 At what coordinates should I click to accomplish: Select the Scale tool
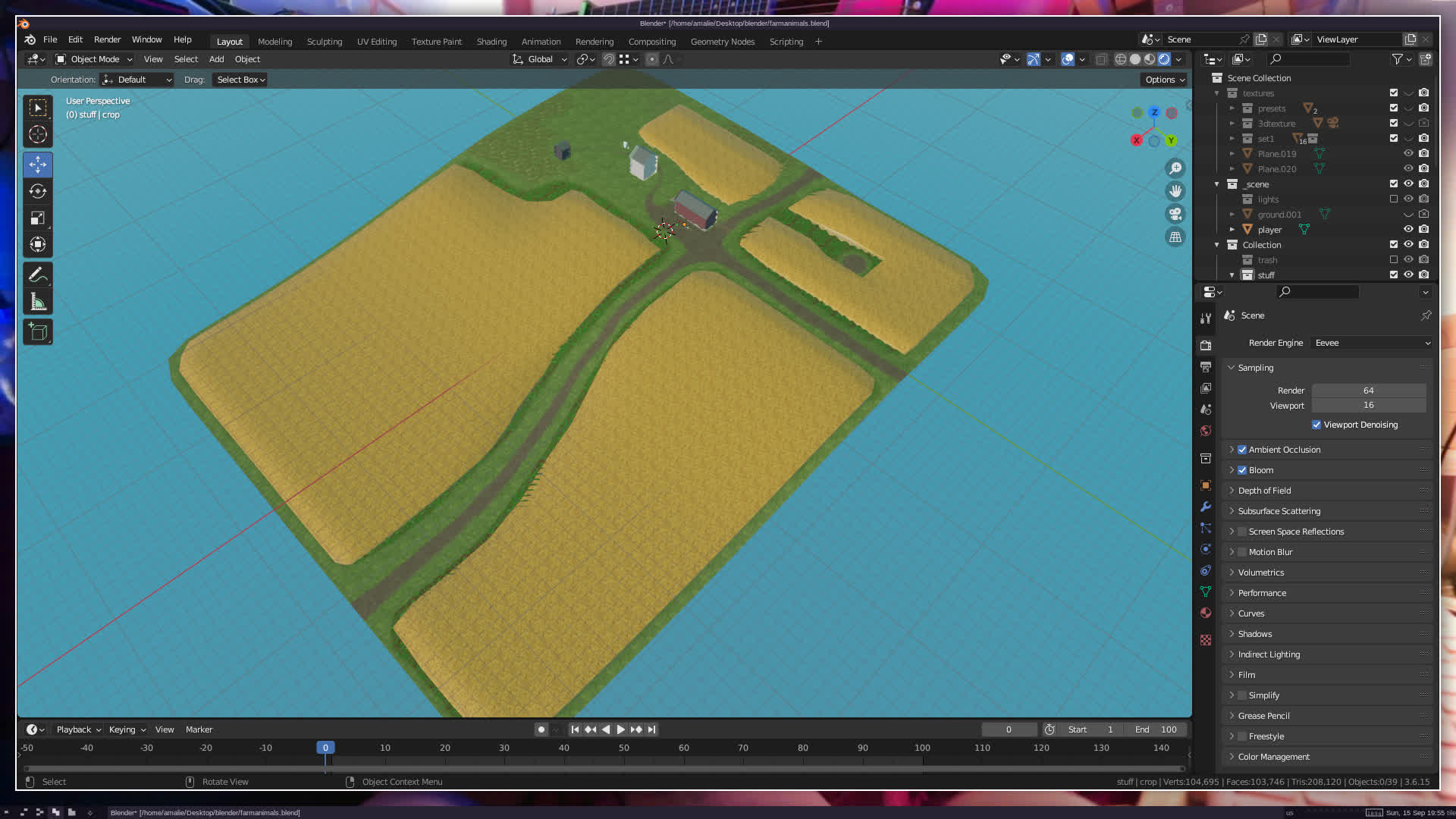[x=38, y=218]
